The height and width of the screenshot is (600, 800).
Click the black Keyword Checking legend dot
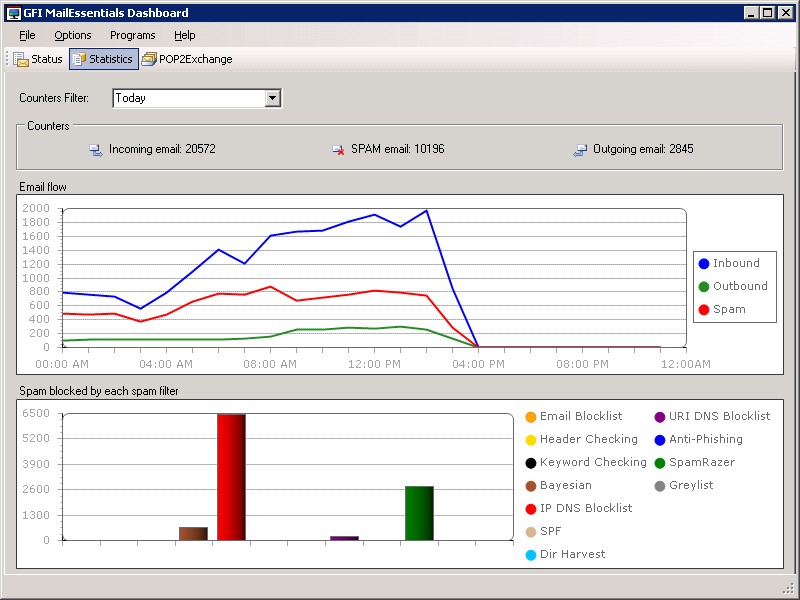[x=531, y=463]
